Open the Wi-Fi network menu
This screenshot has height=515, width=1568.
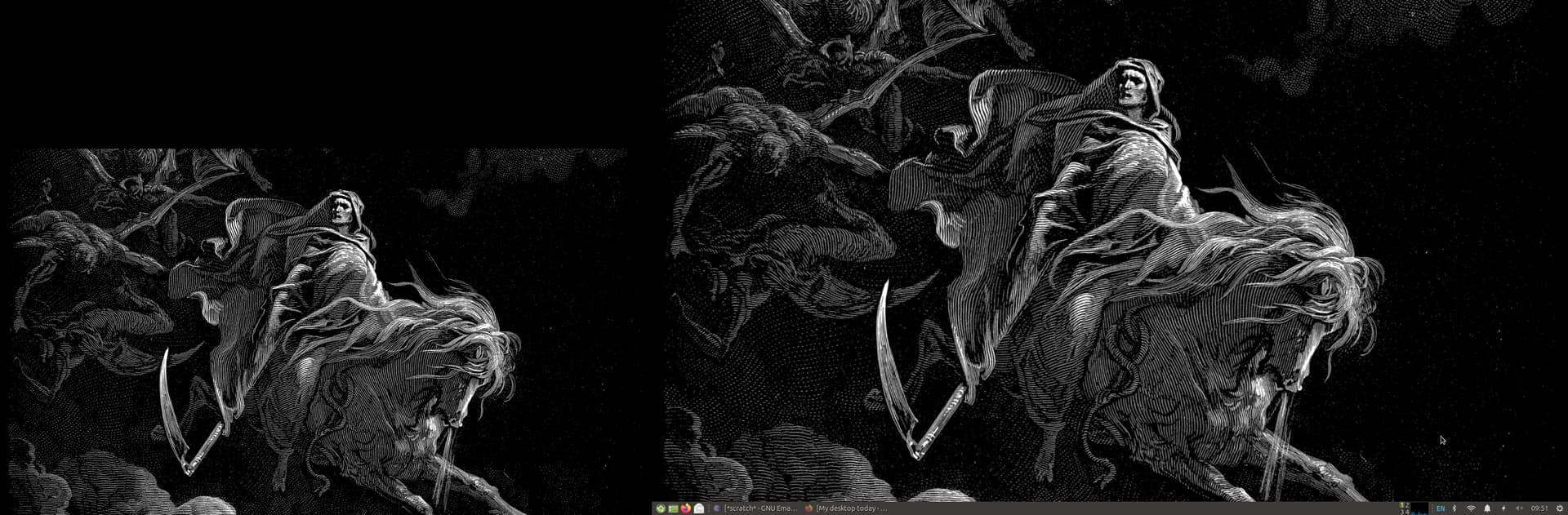pos(1471,508)
